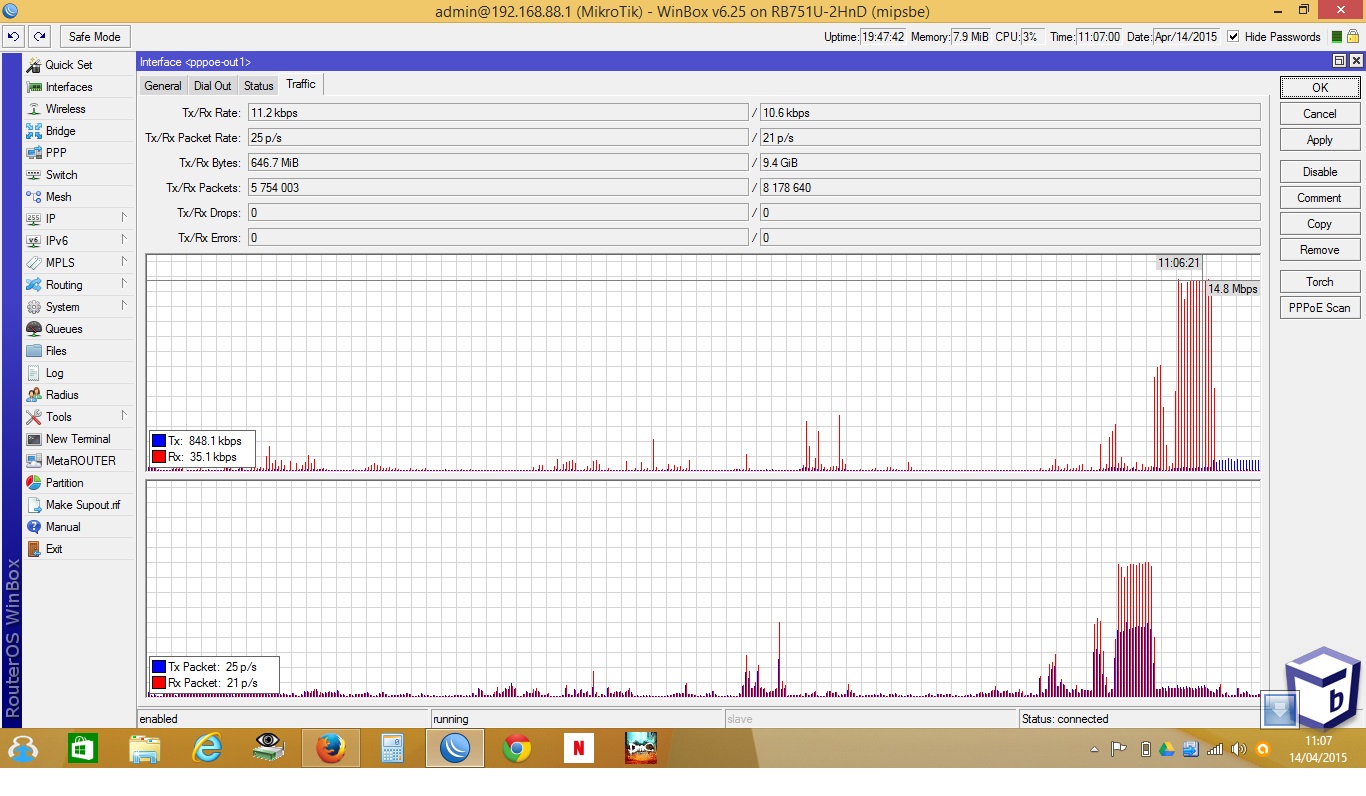Image resolution: width=1366 pixels, height=796 pixels.
Task: Expand the MPLS submenu
Action: (x=124, y=263)
